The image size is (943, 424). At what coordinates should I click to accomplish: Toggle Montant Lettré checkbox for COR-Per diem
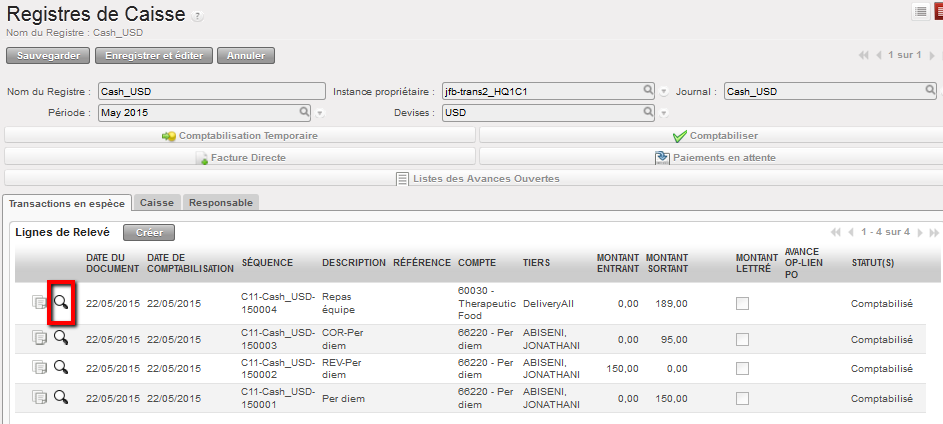[742, 338]
